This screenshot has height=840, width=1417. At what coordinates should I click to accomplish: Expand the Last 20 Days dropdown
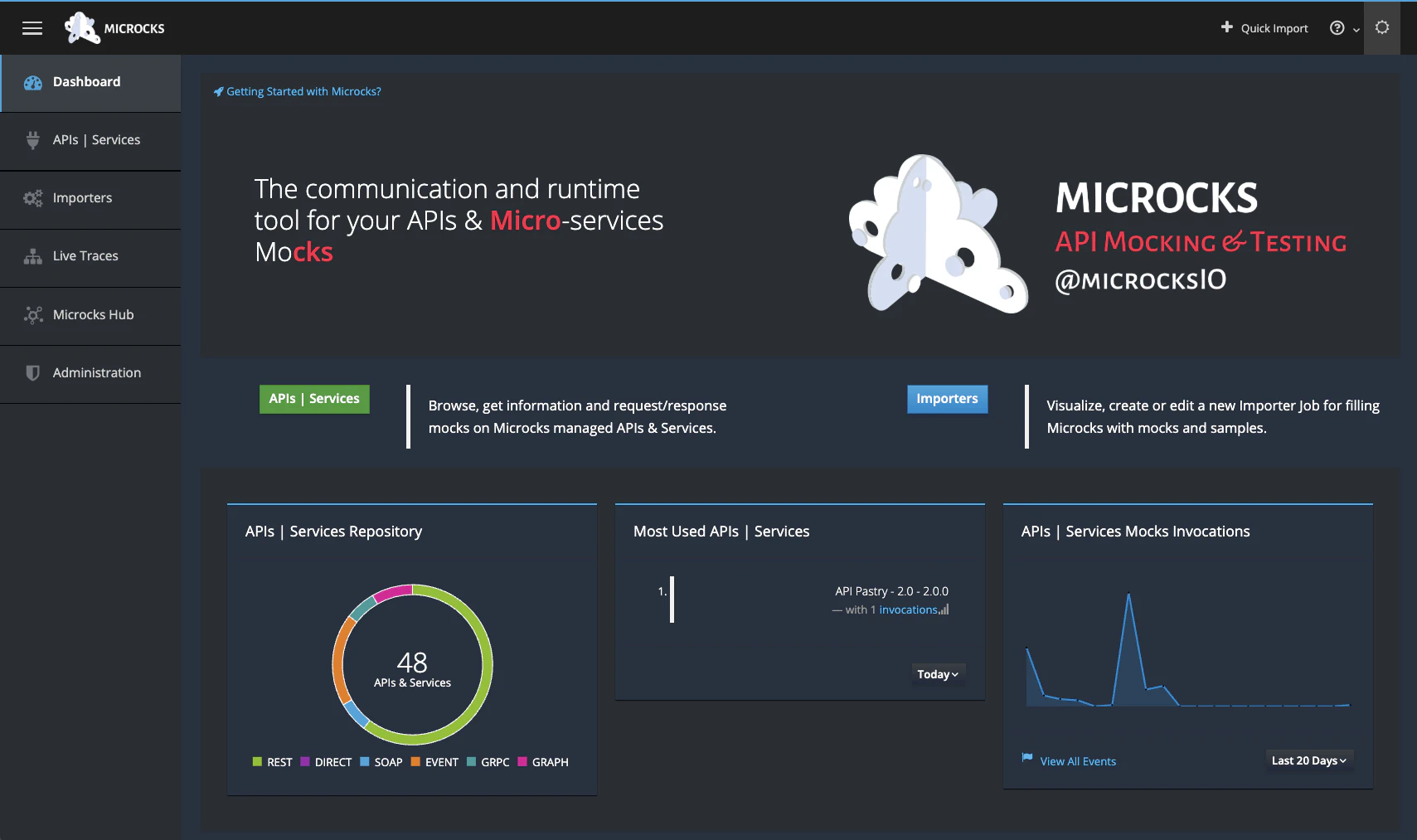tap(1308, 760)
